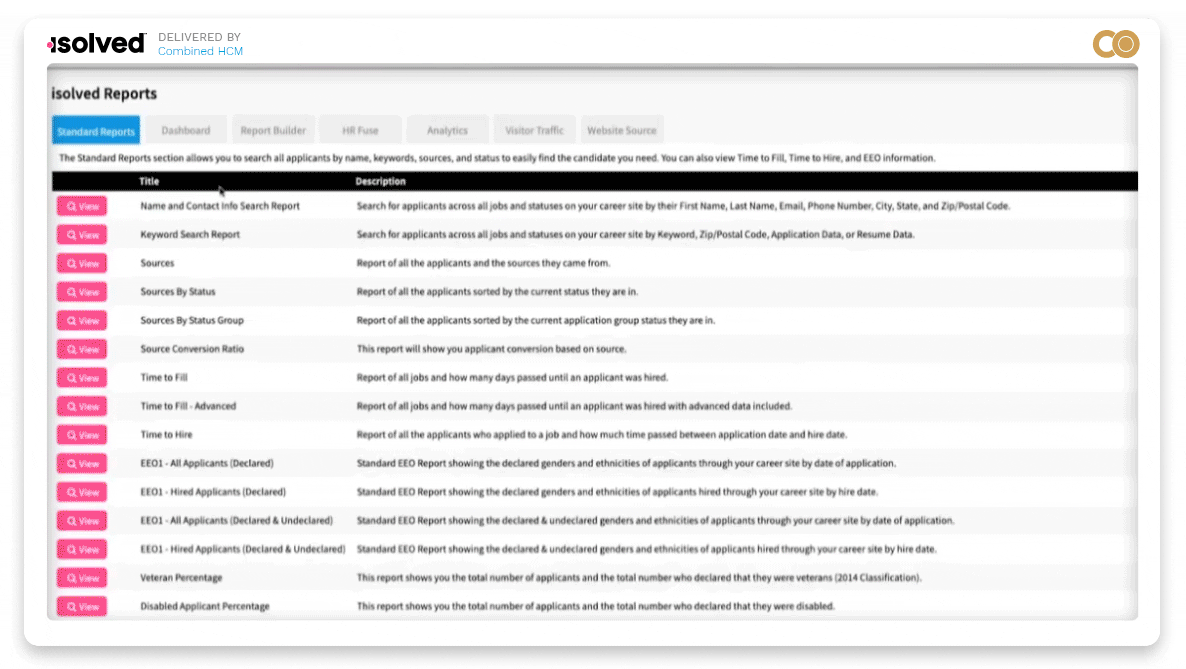The image size is (1186, 669).
Task: Click the Title column header
Action: tap(149, 182)
